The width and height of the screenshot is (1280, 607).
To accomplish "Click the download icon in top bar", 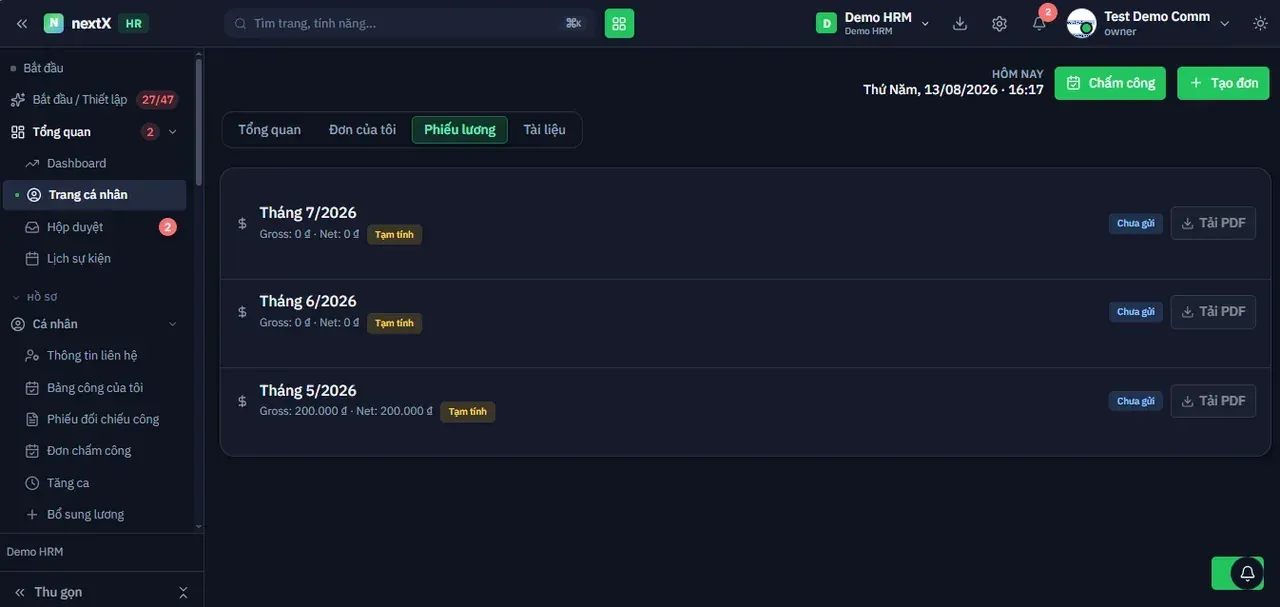I will (x=960, y=23).
